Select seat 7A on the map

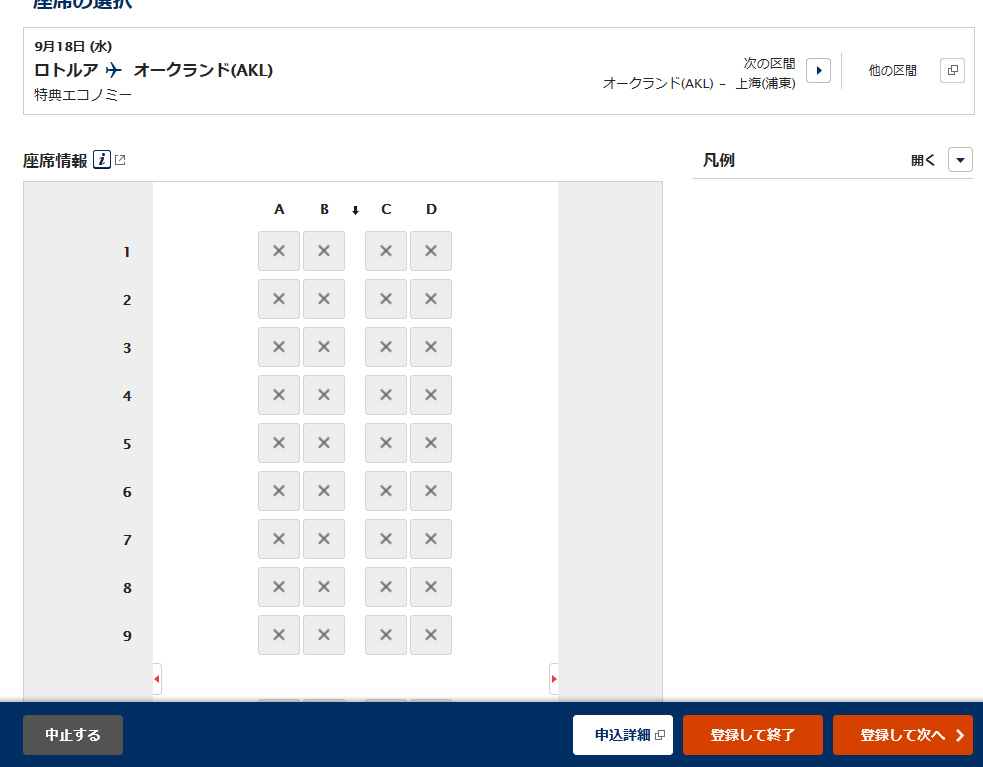(x=278, y=539)
